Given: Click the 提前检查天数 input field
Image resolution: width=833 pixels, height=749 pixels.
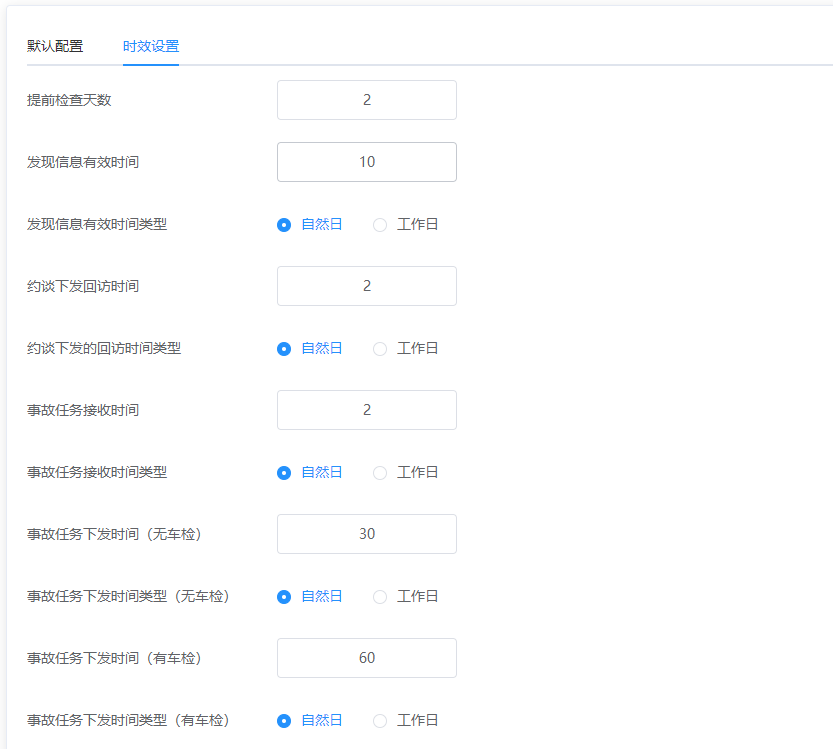Looking at the screenshot, I should pos(367,100).
